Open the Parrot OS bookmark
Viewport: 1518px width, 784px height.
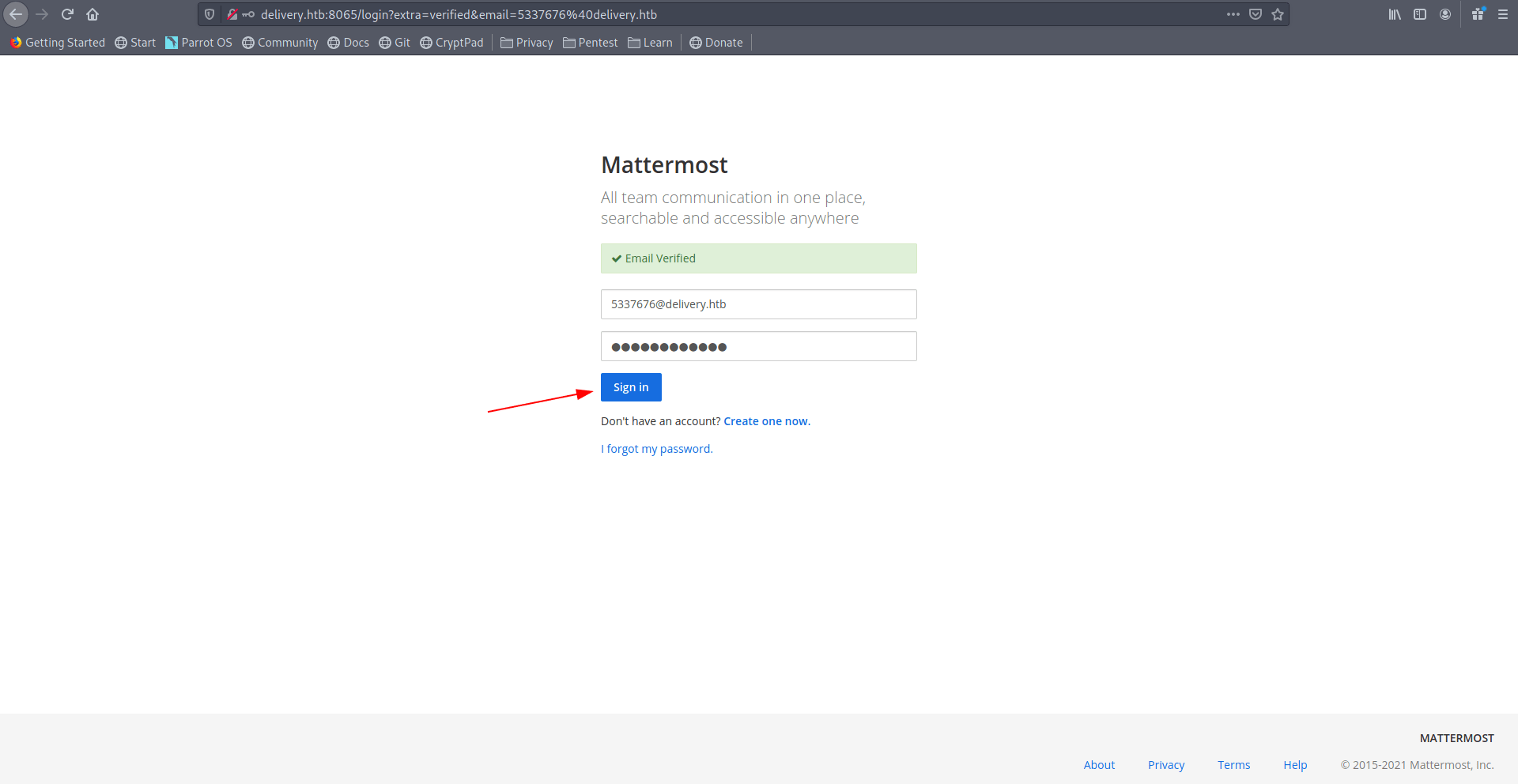point(198,43)
